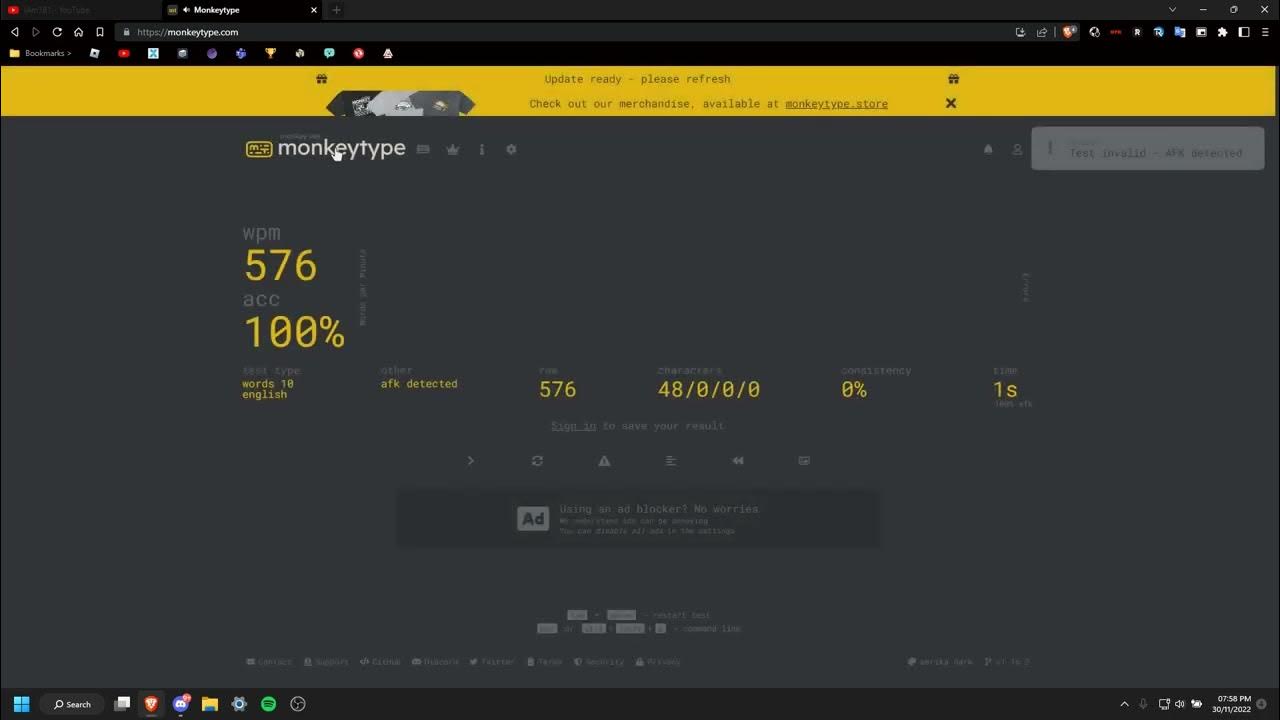
Task: Click the version number in the footer
Action: (1007, 662)
